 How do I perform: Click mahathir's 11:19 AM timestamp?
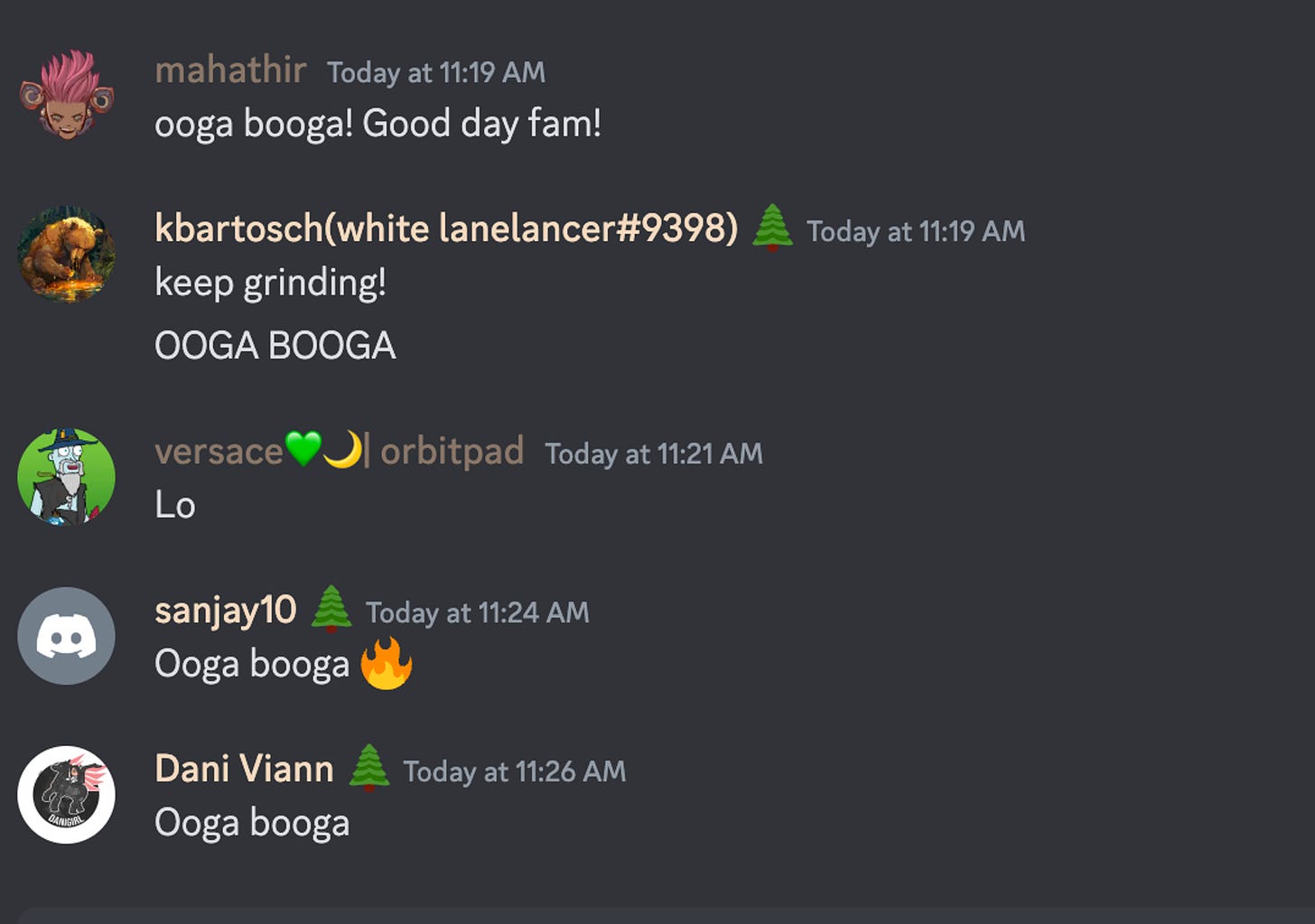(436, 72)
